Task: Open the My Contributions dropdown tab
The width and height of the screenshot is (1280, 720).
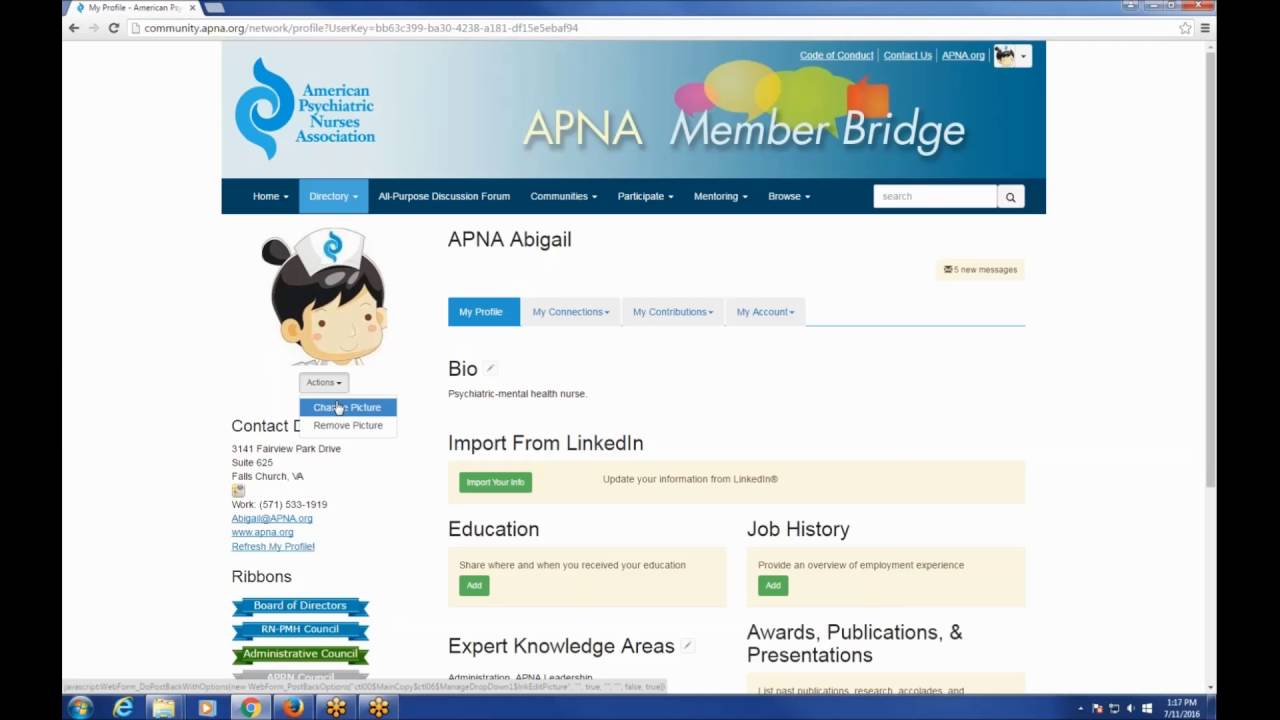Action: tap(672, 312)
